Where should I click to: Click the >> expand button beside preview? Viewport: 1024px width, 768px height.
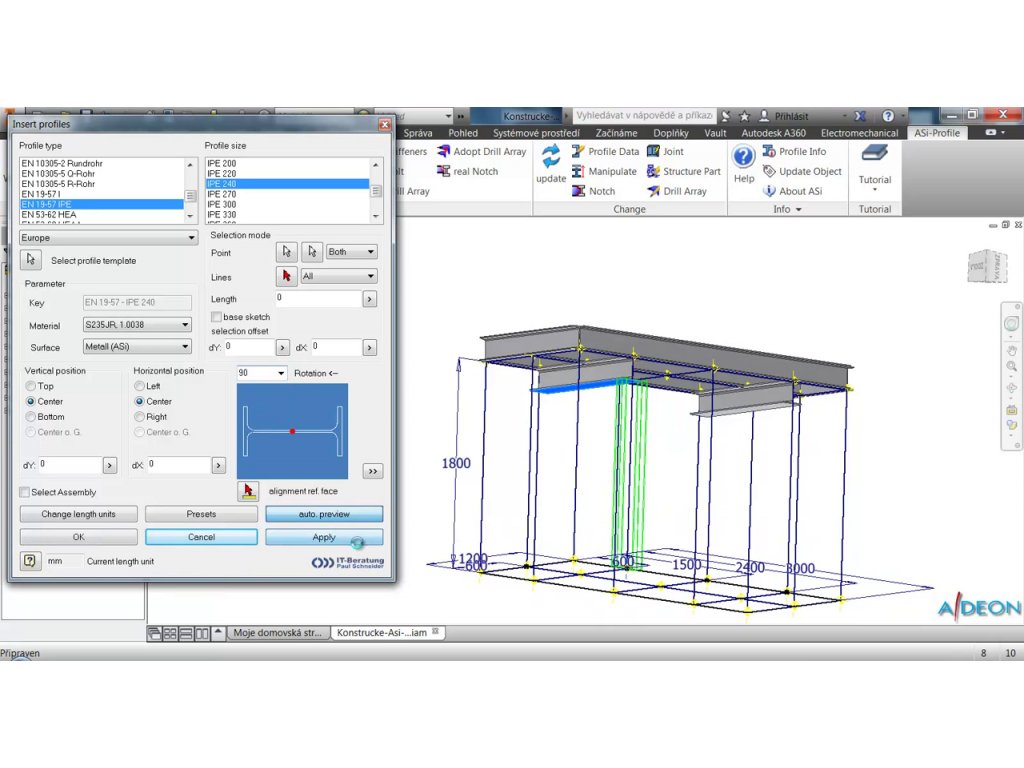[372, 471]
